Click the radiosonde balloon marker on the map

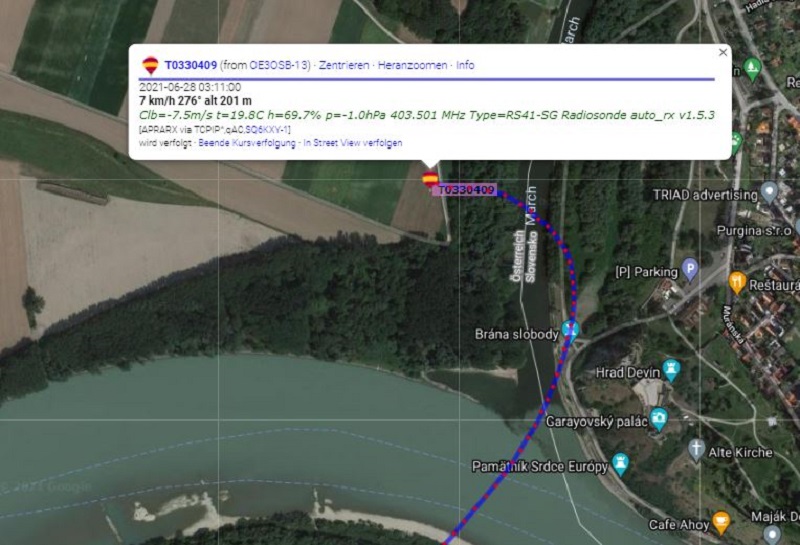tap(430, 179)
